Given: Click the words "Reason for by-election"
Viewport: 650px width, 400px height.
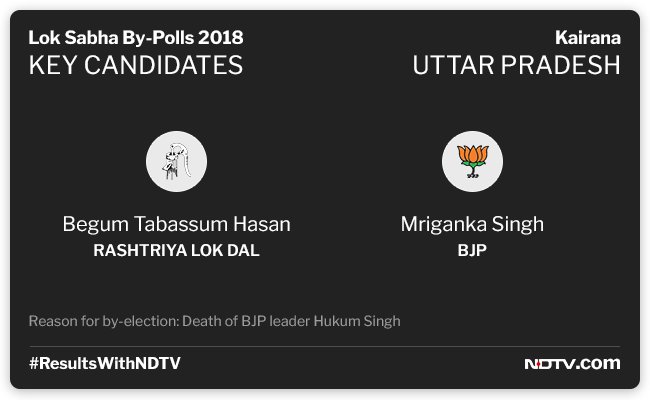Looking at the screenshot, I should point(103,321).
